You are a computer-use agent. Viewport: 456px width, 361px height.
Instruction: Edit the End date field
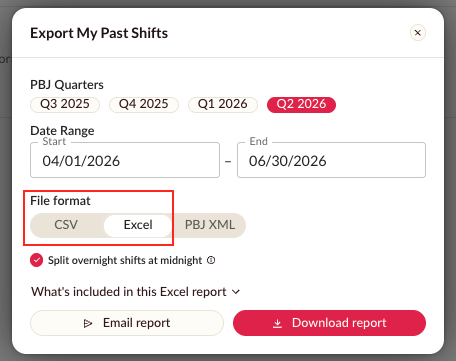[331, 160]
